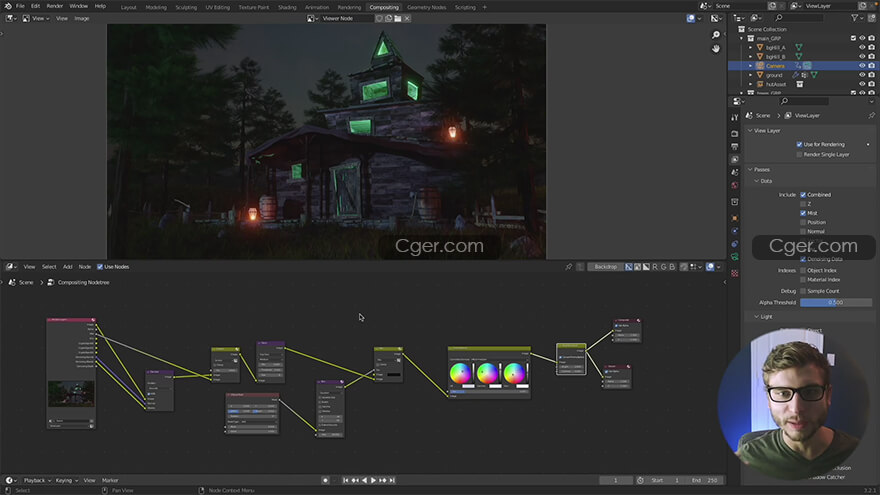Open the Playback dropdown in timeline

(37, 480)
